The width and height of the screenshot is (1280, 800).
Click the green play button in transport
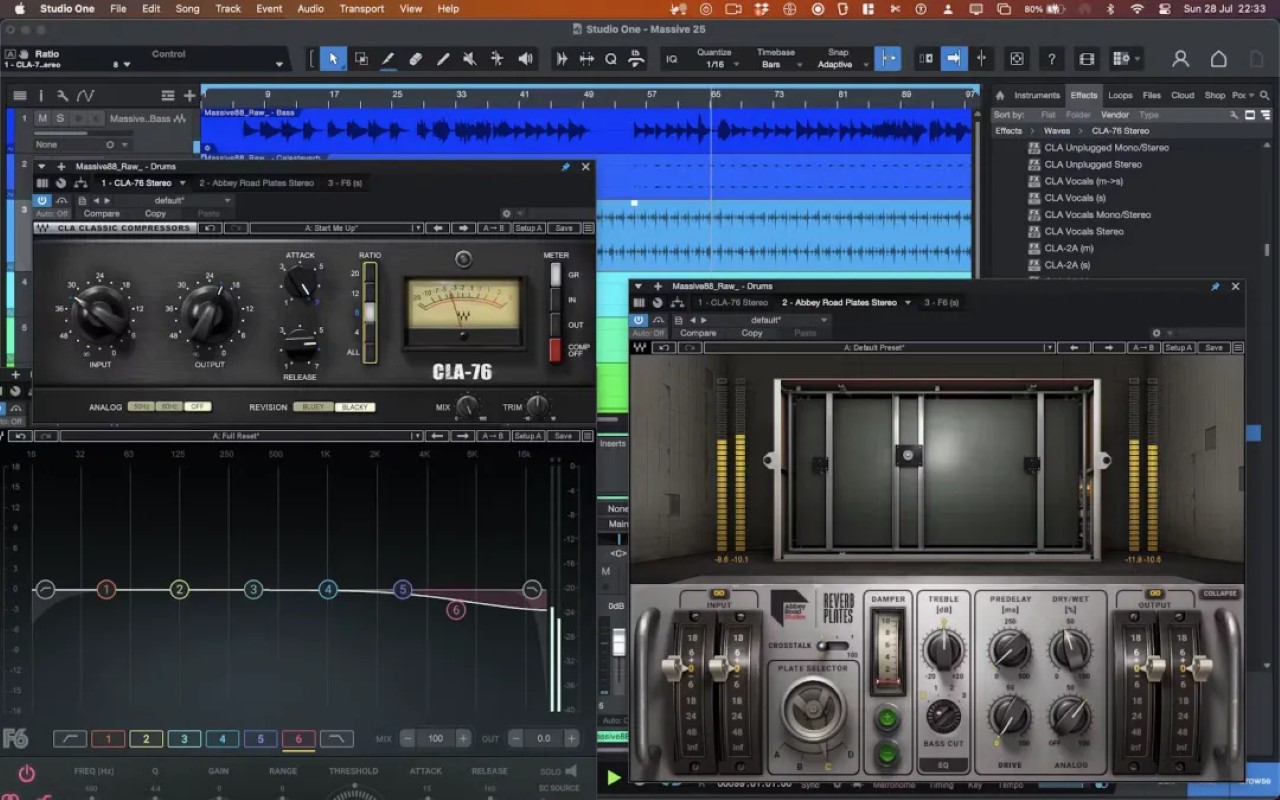[614, 778]
